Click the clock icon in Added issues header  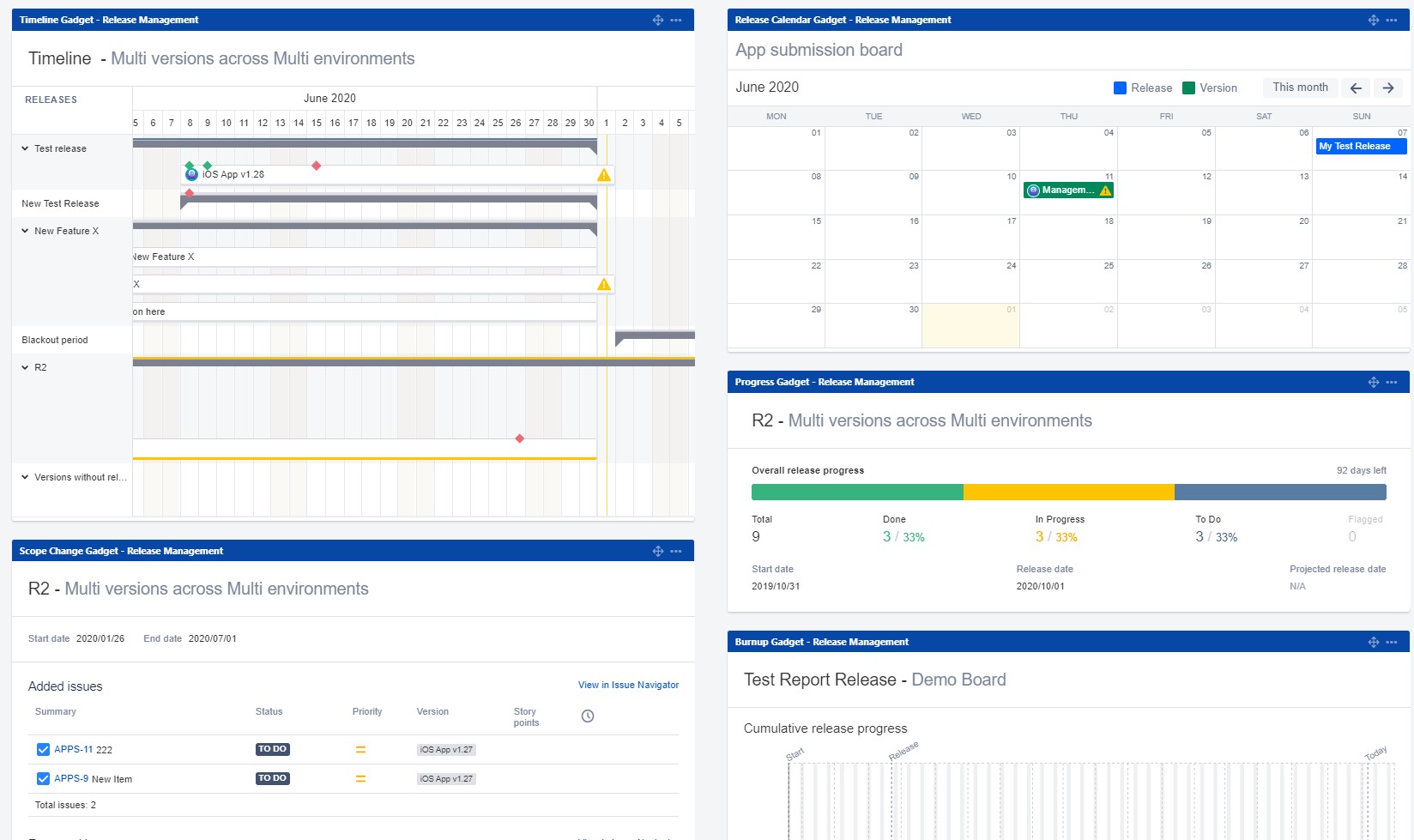588,716
